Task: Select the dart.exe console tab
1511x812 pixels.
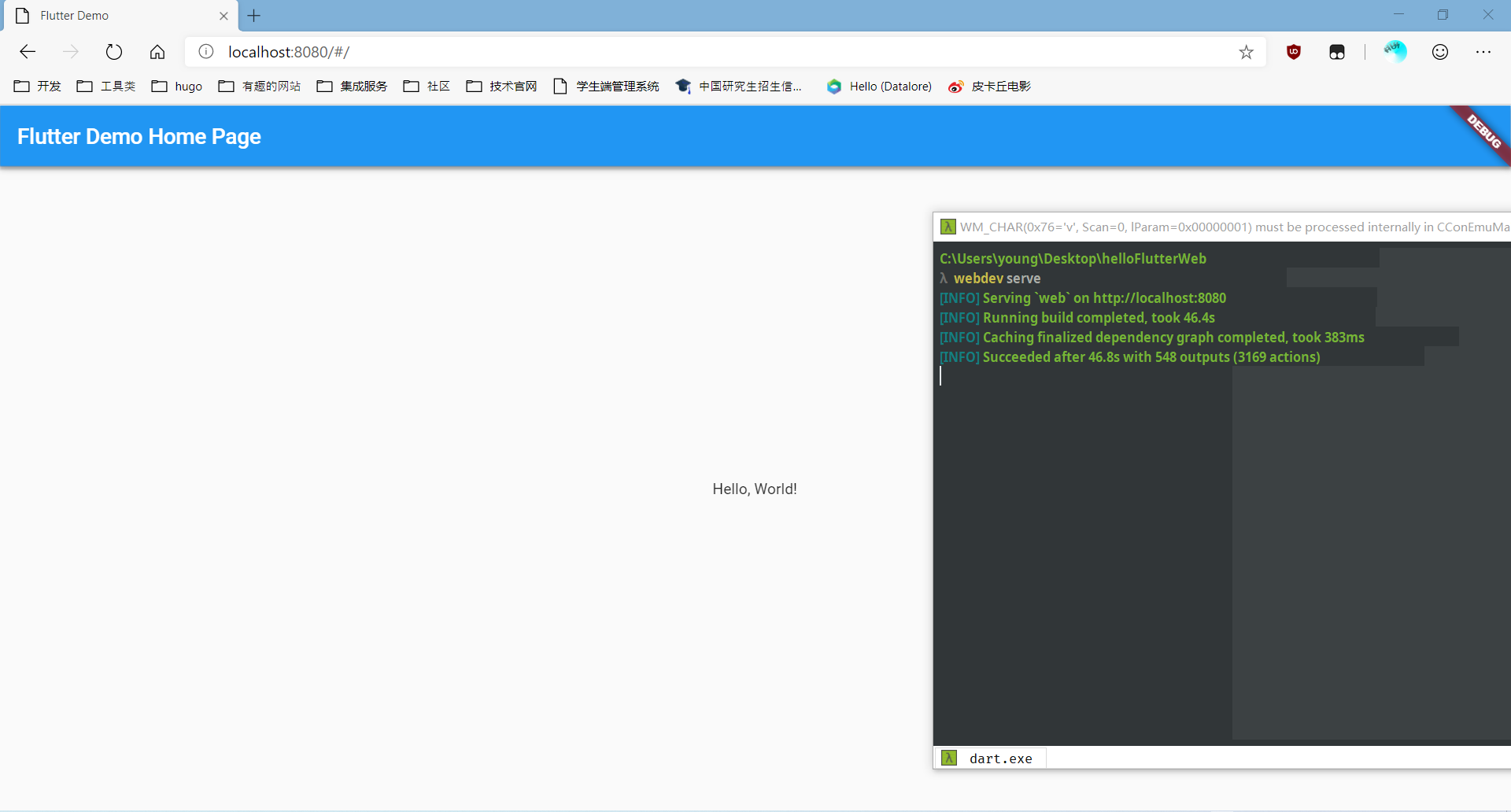Action: coord(990,758)
